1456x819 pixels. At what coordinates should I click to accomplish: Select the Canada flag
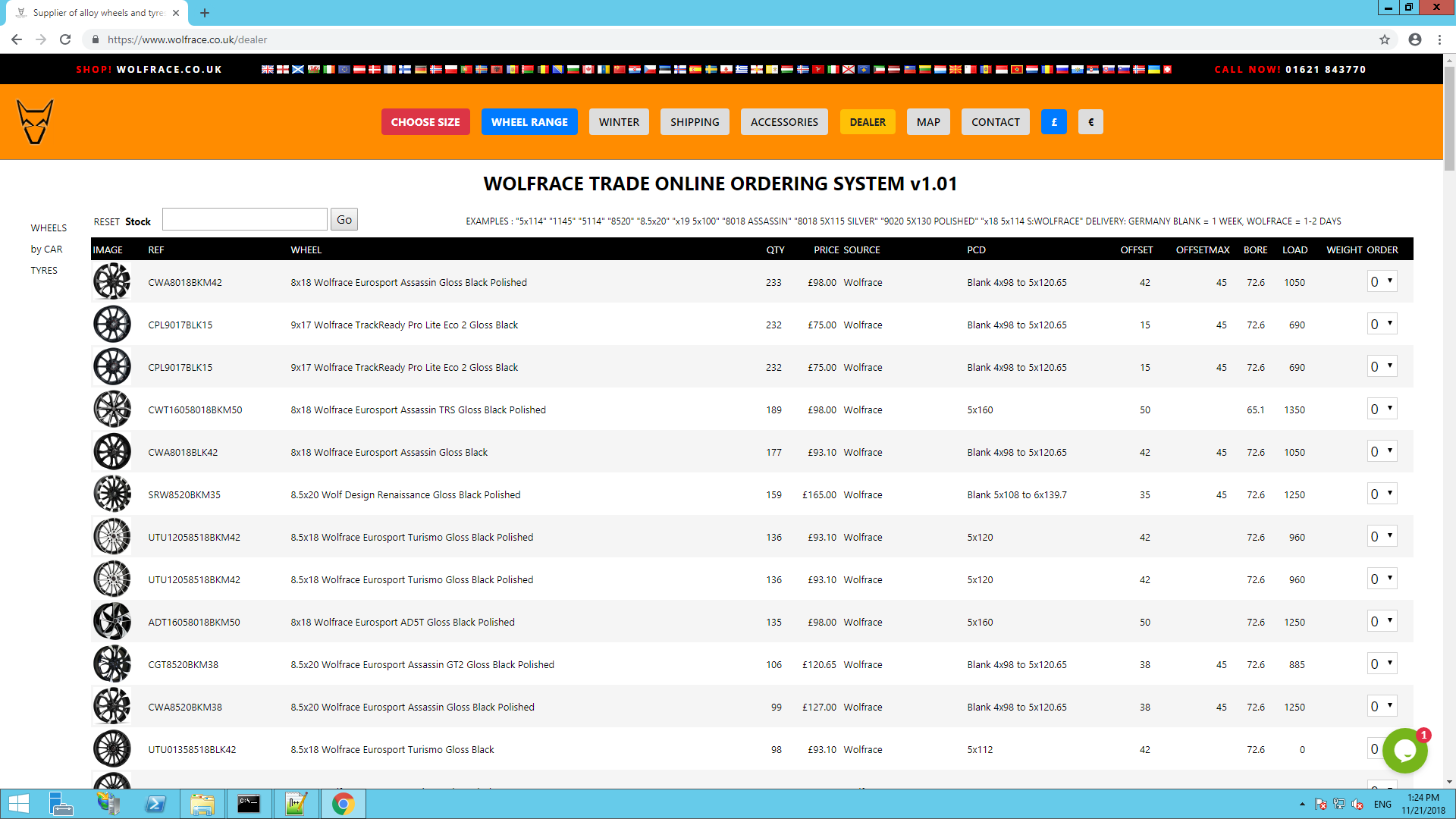tap(588, 69)
